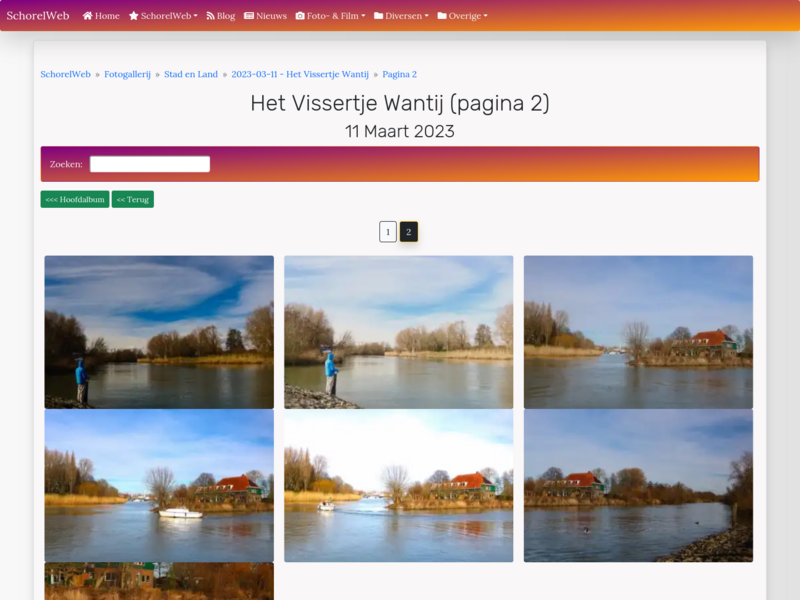Click the camera icon beside Foto- & Film
Screen dimensions: 800x600
[x=300, y=16]
